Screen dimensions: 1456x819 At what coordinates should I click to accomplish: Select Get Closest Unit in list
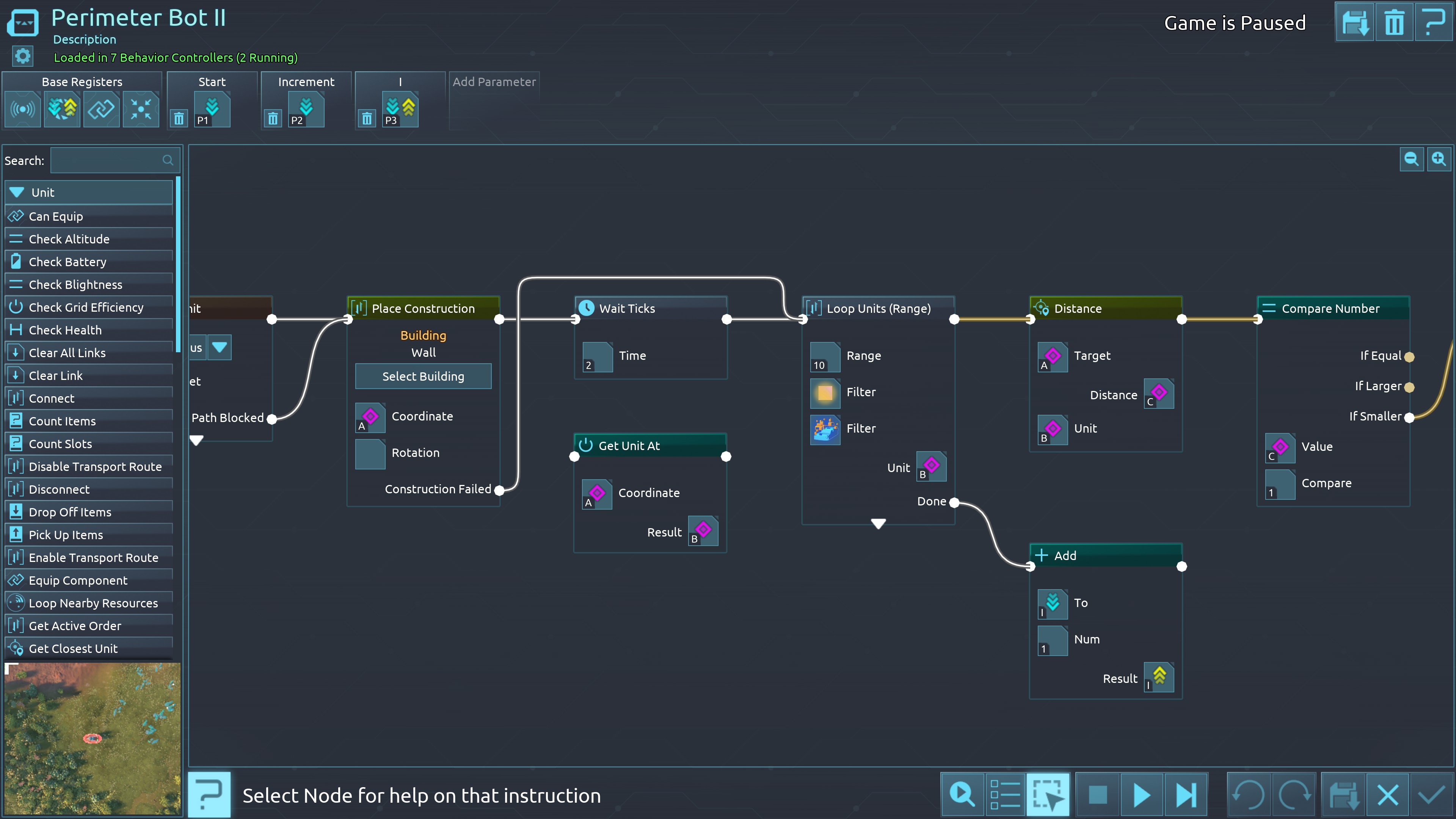point(73,648)
